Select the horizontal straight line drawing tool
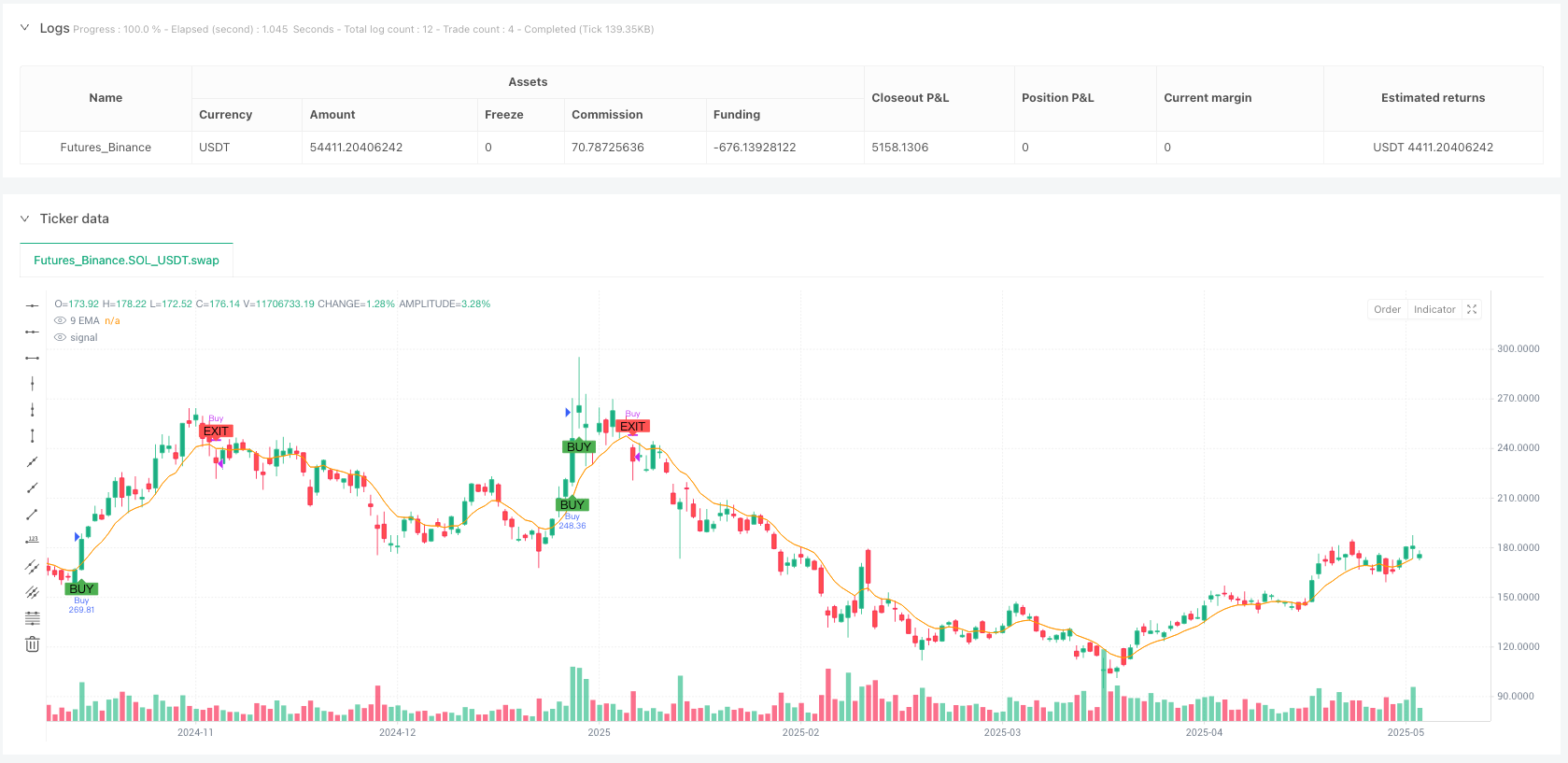 coord(32,305)
